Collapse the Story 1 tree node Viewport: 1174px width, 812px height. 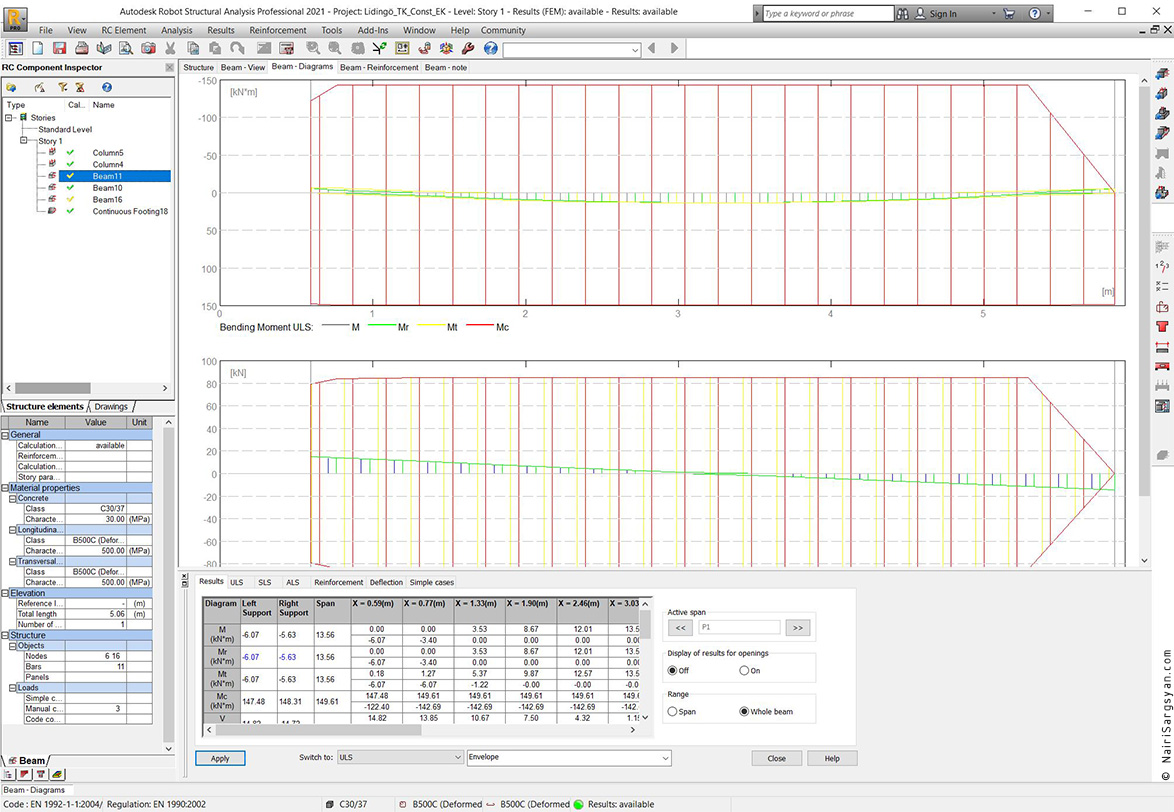(23, 141)
